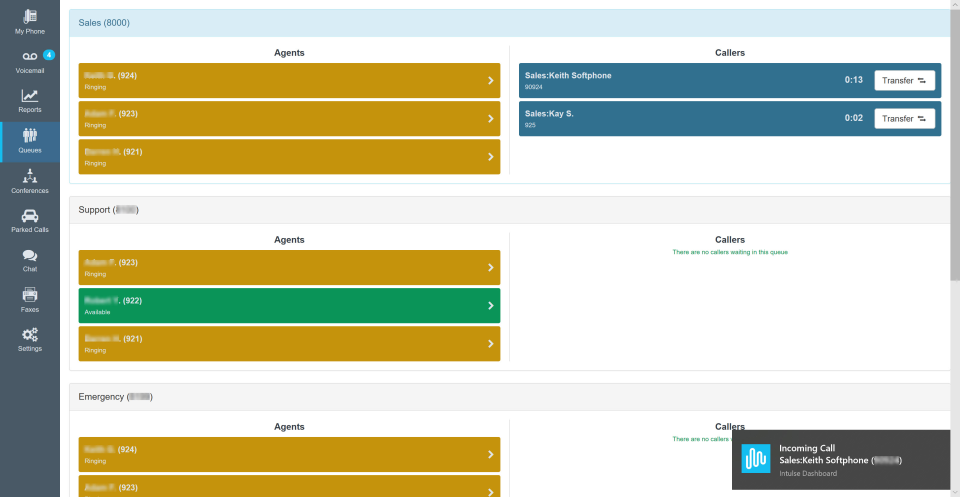The width and height of the screenshot is (960, 497).
Task: Open My Phone from the sidebar
Action: click(29, 22)
